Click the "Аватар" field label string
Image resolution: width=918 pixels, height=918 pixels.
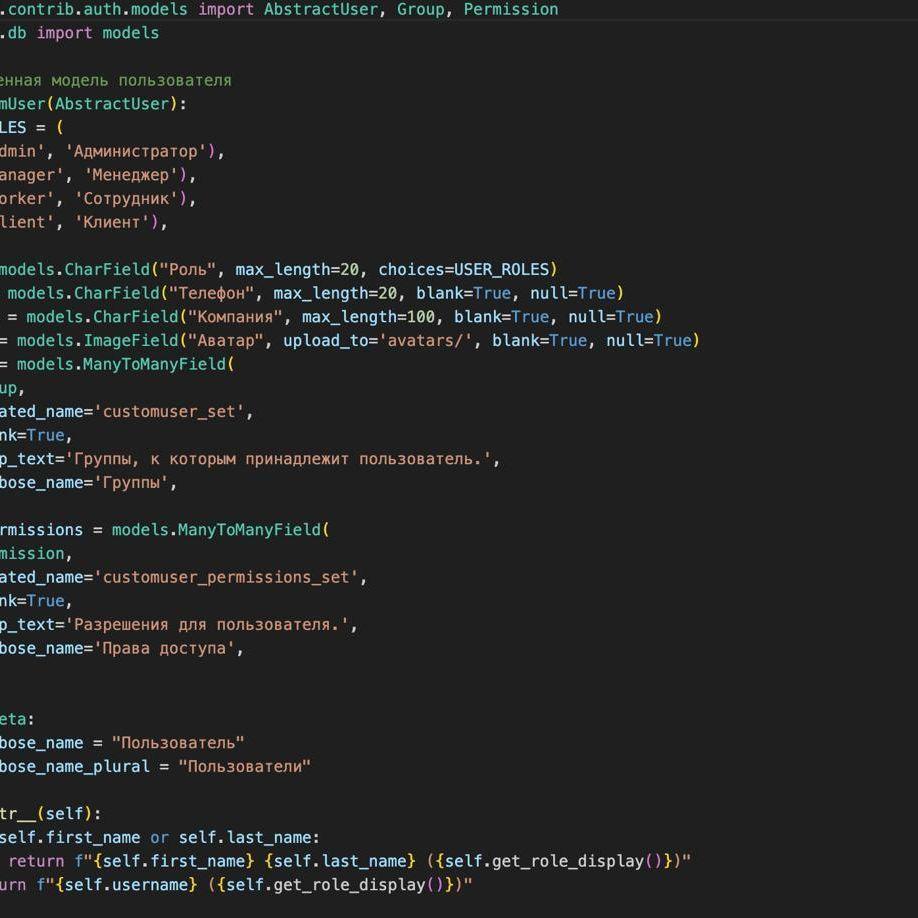coord(225,341)
